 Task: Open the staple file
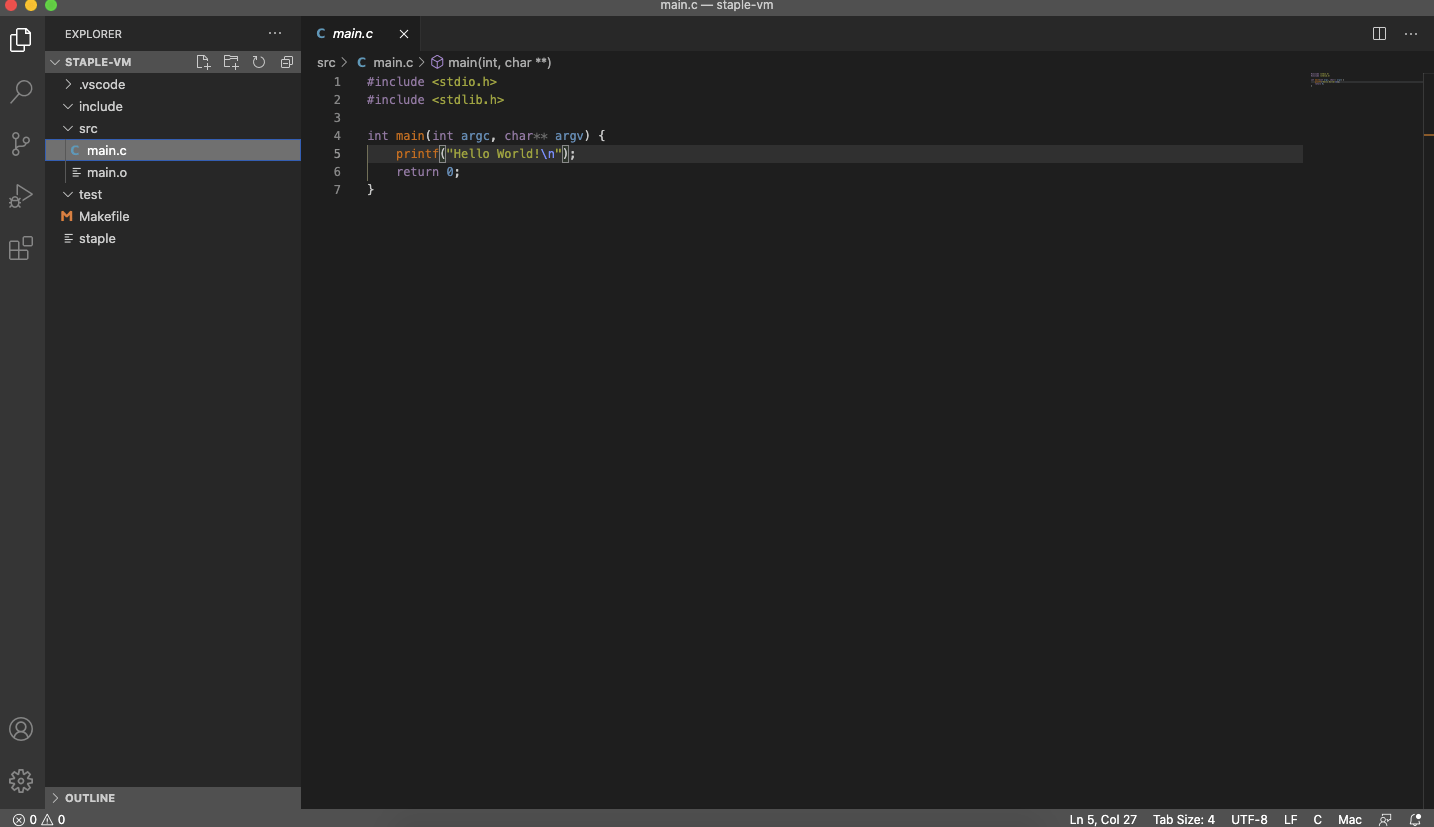tap(173, 239)
